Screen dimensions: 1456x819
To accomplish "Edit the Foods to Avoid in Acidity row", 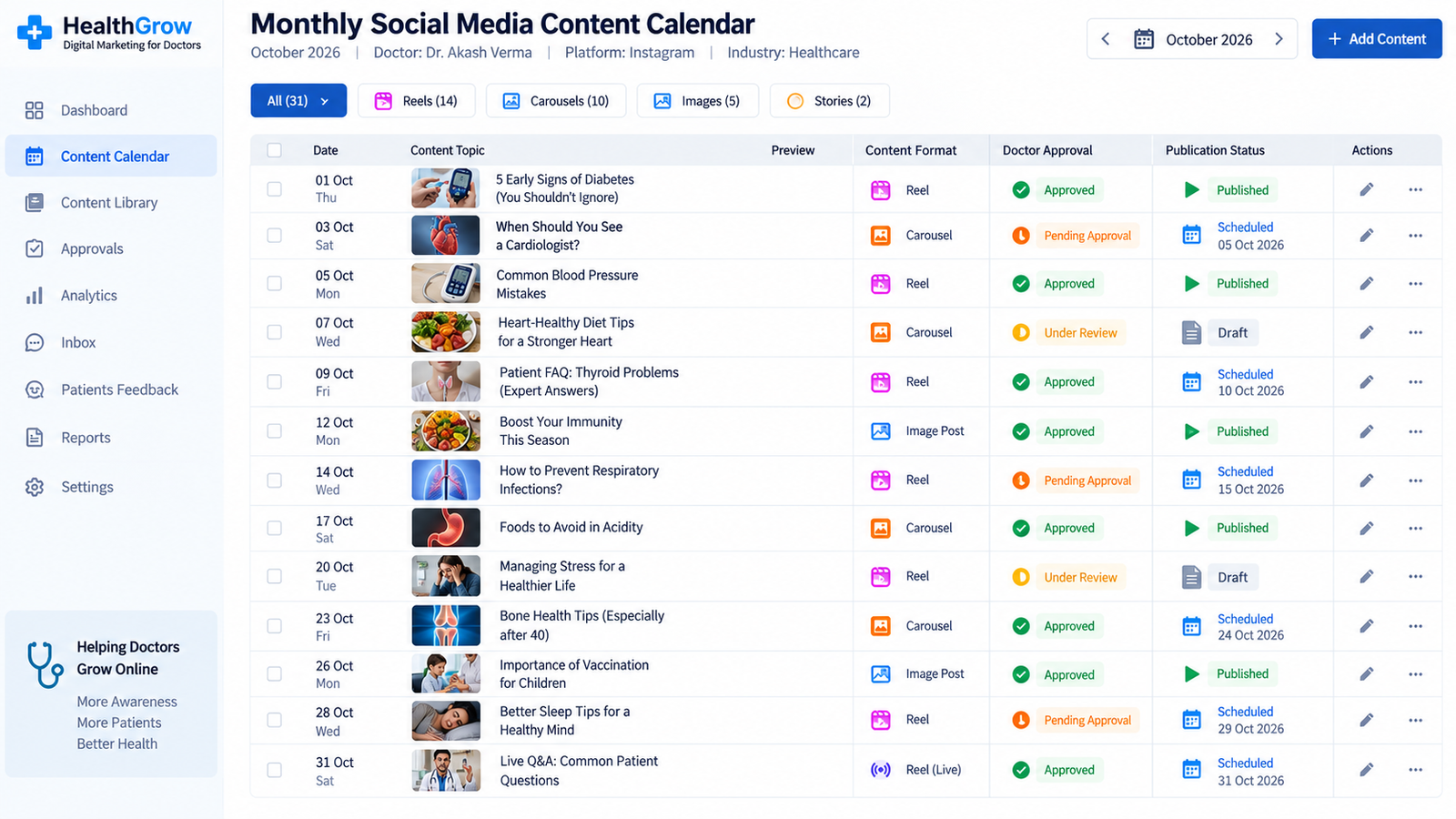I will [x=1366, y=528].
